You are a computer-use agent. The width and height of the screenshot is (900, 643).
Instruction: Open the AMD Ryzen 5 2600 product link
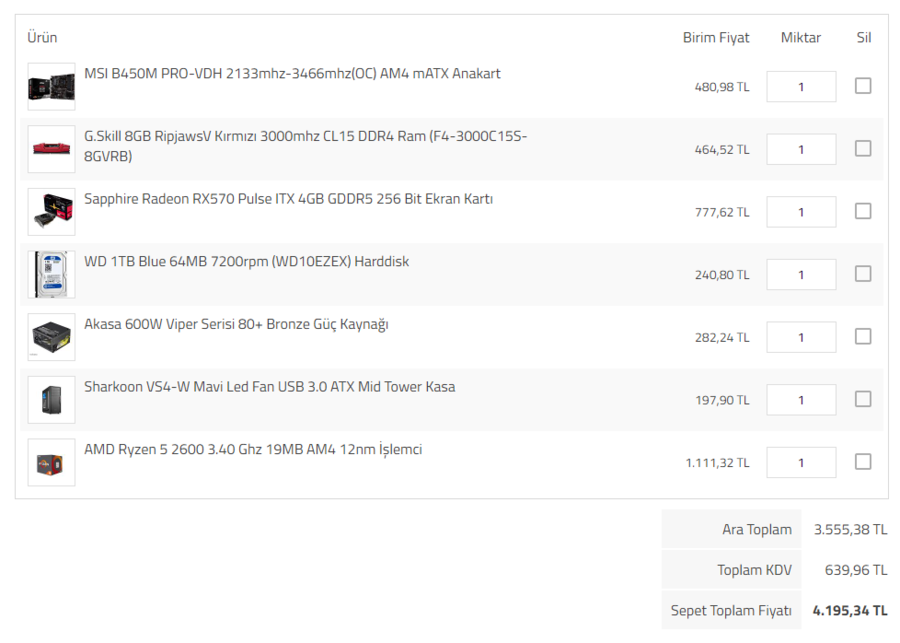click(x=253, y=450)
